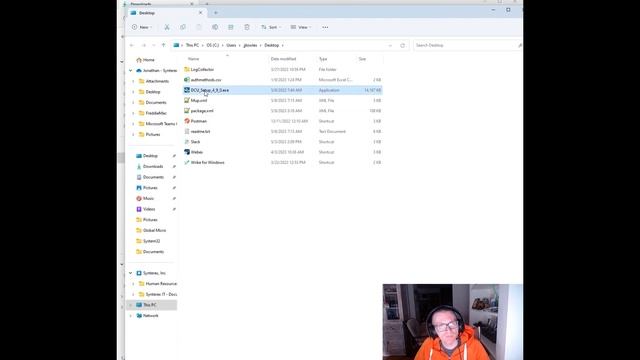Select the Postman shortcut icon
This screenshot has height=360, width=640.
tap(187, 121)
